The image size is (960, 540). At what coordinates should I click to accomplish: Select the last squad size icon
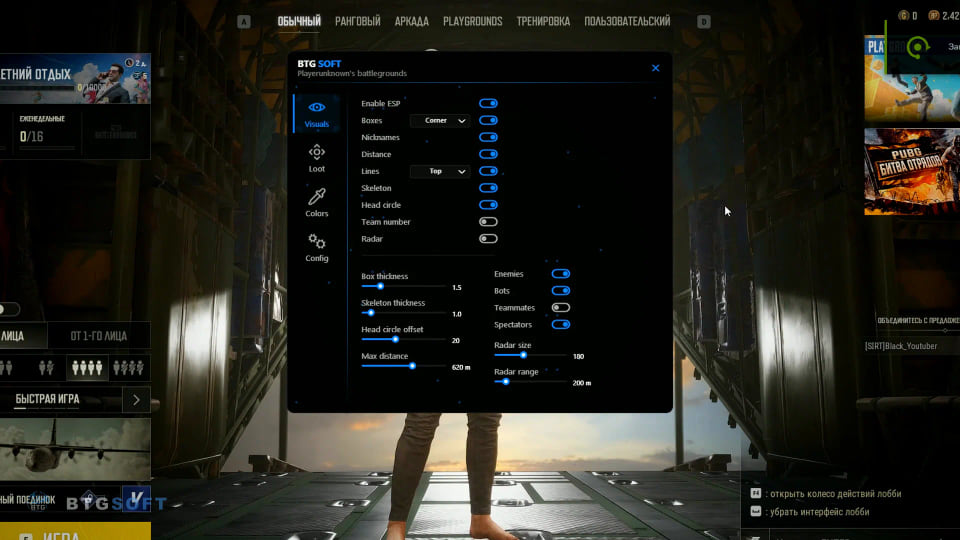pos(128,367)
